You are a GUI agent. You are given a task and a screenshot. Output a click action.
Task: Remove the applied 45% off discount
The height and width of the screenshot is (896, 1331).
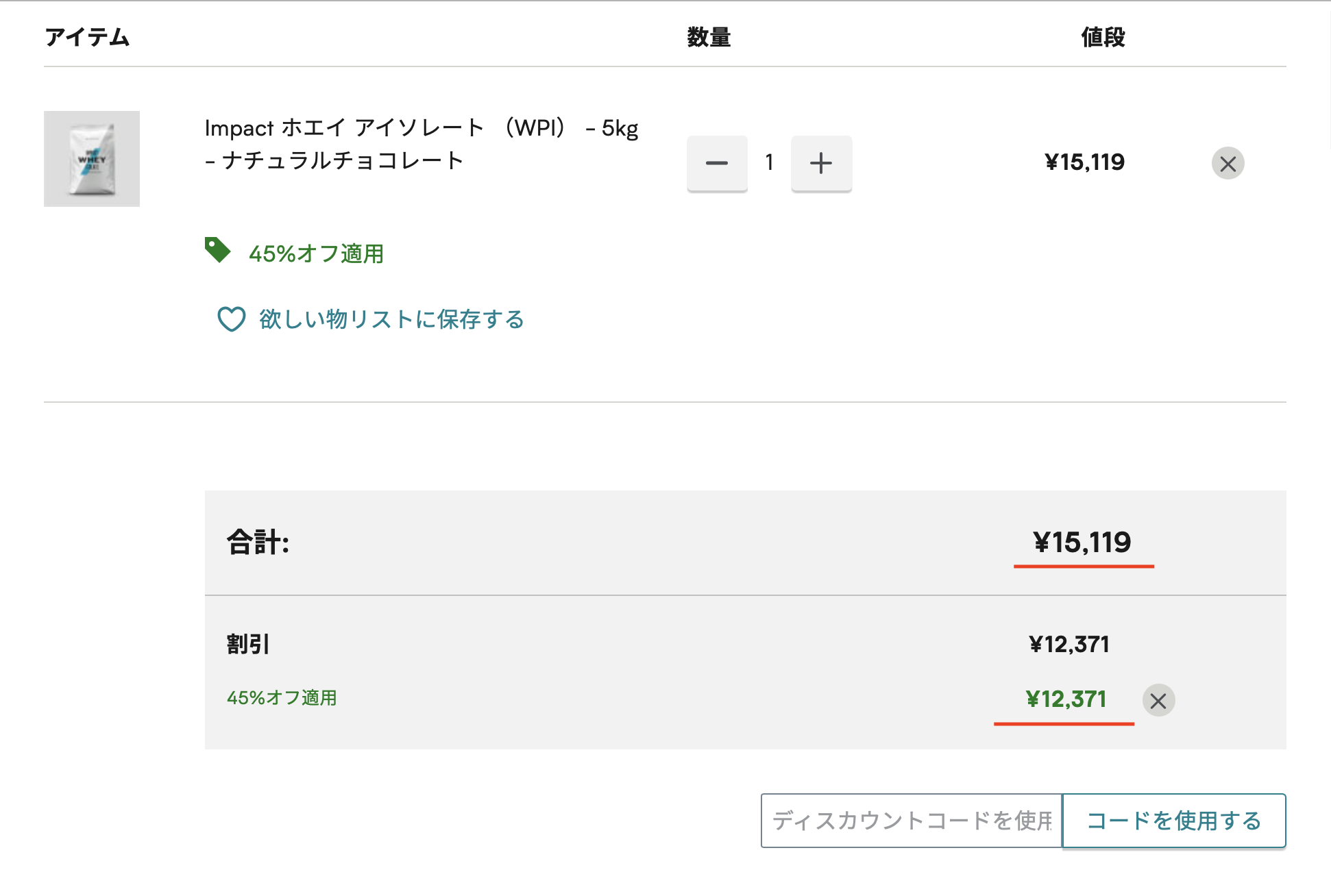coord(1158,700)
